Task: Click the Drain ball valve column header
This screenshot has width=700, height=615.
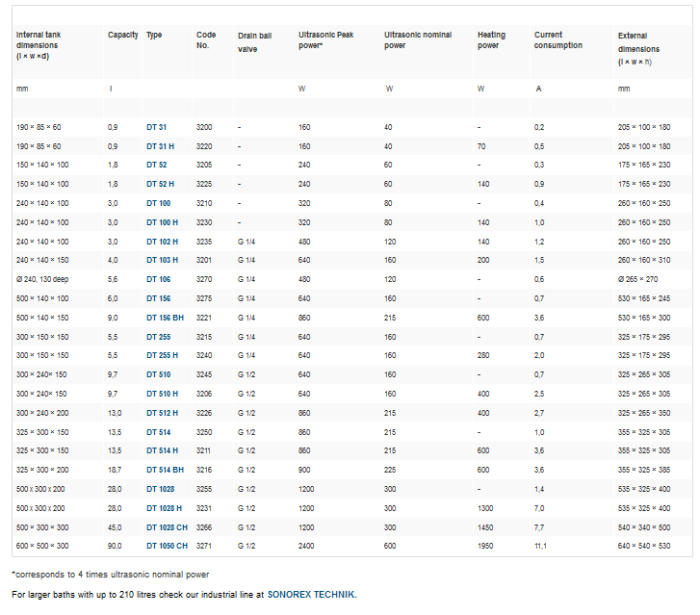Action: coord(254,41)
